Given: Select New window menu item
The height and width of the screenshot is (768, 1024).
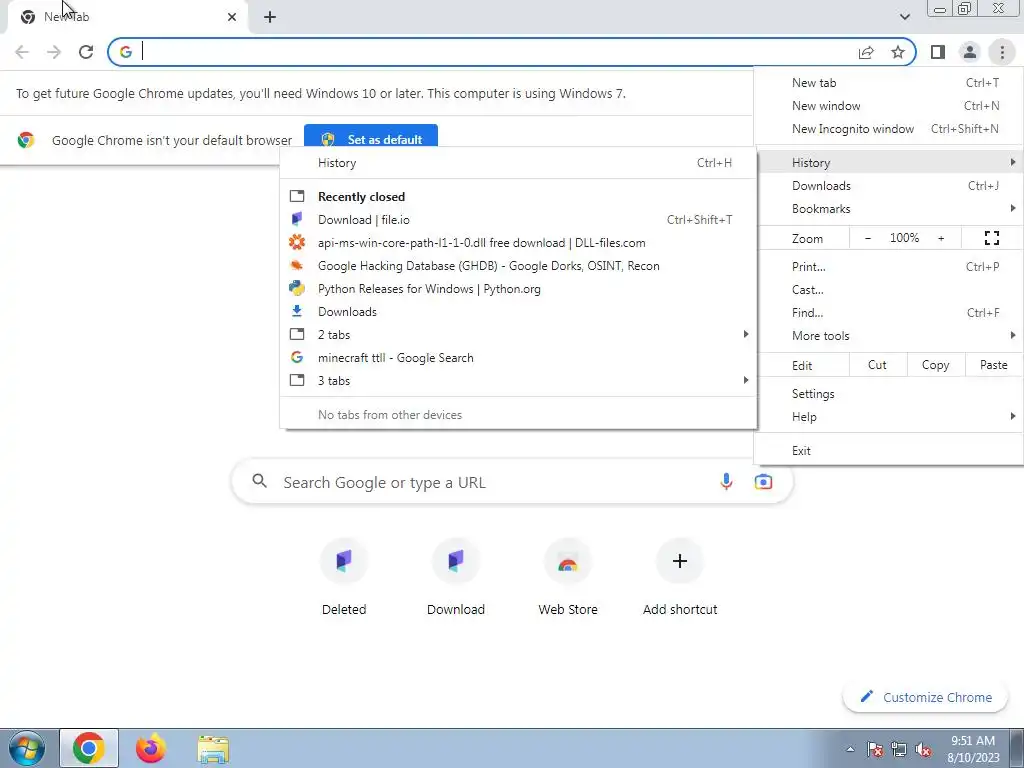Looking at the screenshot, I should (888, 106).
